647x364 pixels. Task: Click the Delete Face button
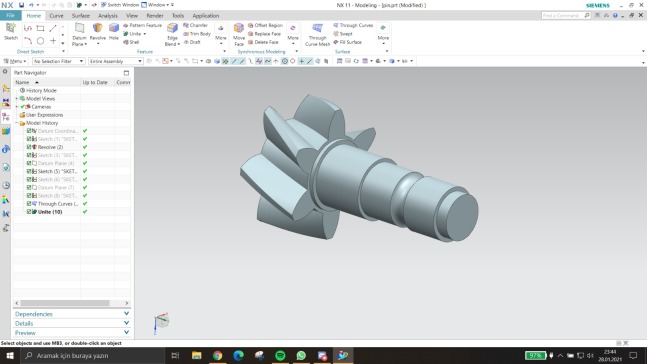(263, 42)
